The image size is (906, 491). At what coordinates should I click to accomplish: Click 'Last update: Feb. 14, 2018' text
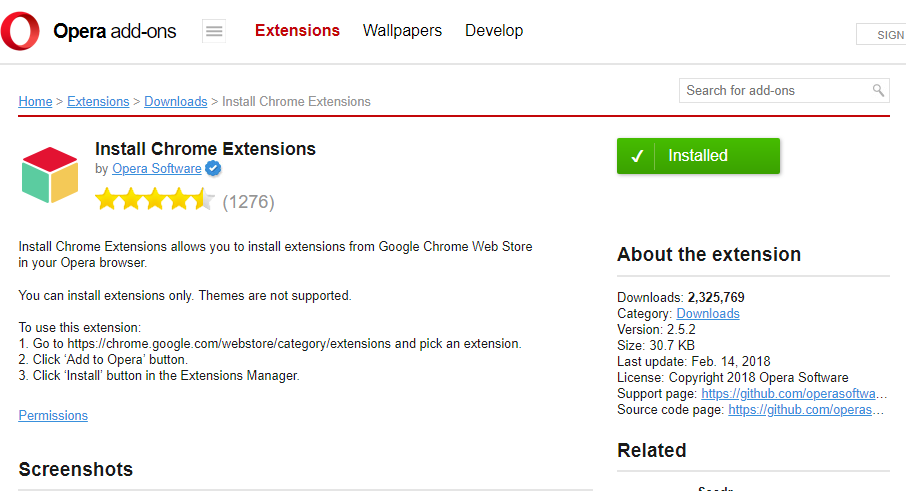694,362
